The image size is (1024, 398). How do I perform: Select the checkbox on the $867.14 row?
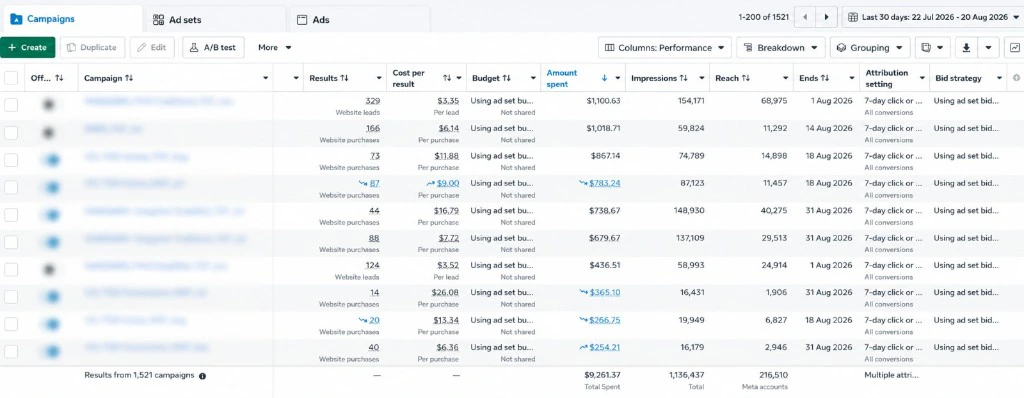click(x=11, y=160)
